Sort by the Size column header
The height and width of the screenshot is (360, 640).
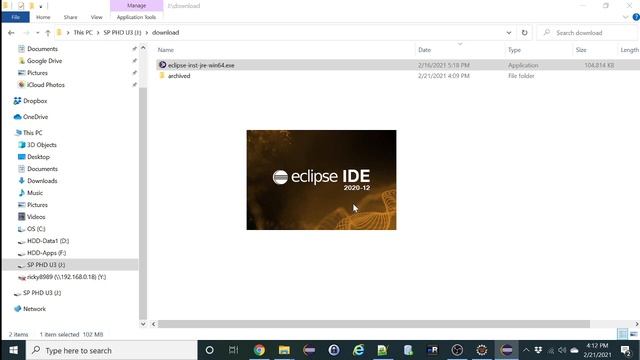click(581, 50)
